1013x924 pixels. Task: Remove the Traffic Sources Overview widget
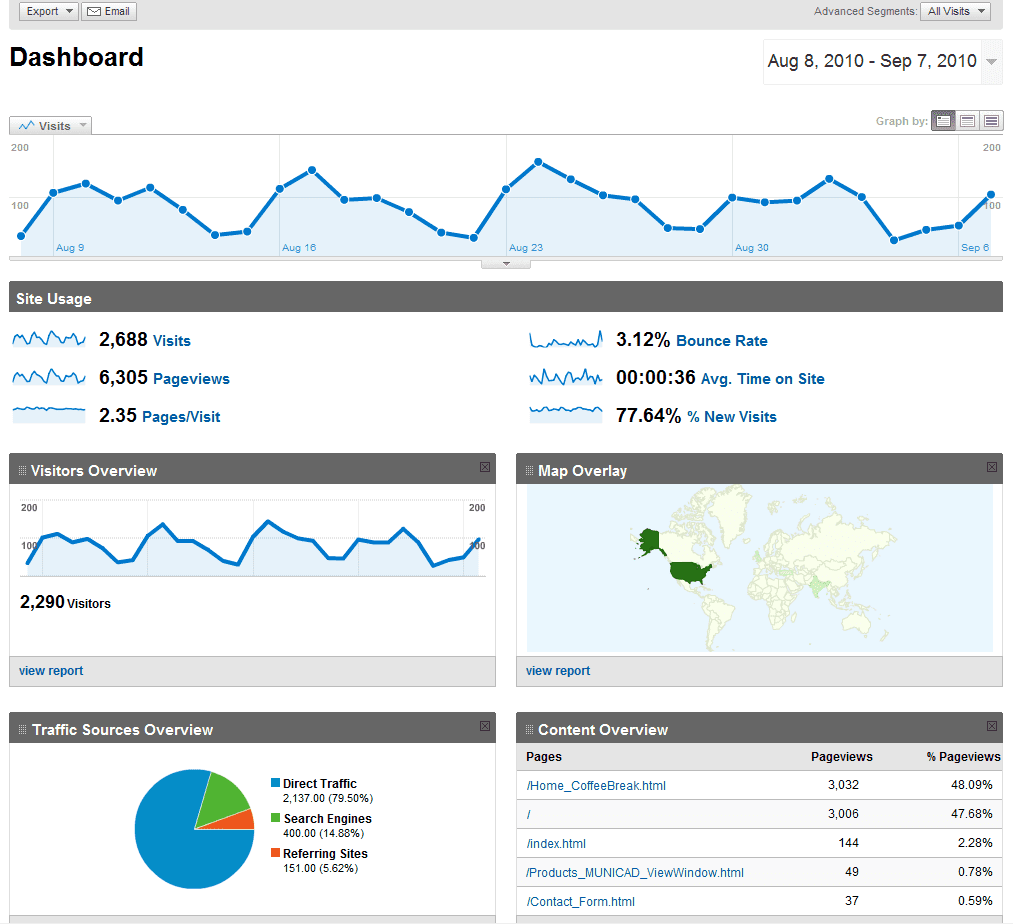(x=485, y=726)
